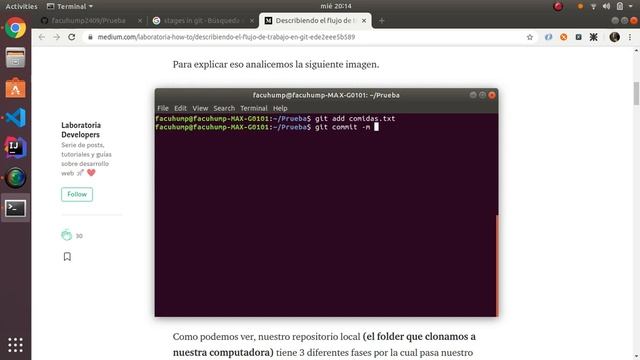Open Terminal menu in terminal image
Image resolution: width=640 pixels, height=360 pixels.
tap(254, 108)
